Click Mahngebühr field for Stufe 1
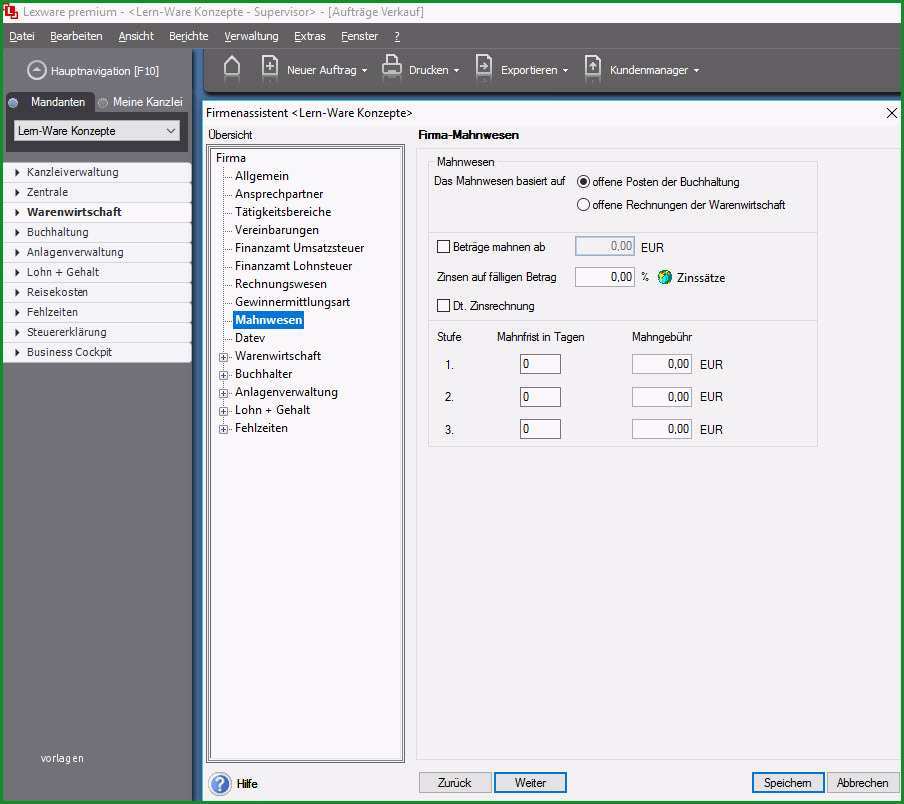 tap(662, 364)
